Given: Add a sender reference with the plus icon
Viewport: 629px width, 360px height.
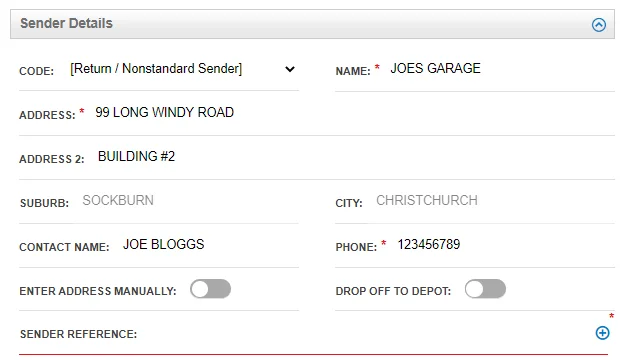Looking at the screenshot, I should pyautogui.click(x=602, y=333).
